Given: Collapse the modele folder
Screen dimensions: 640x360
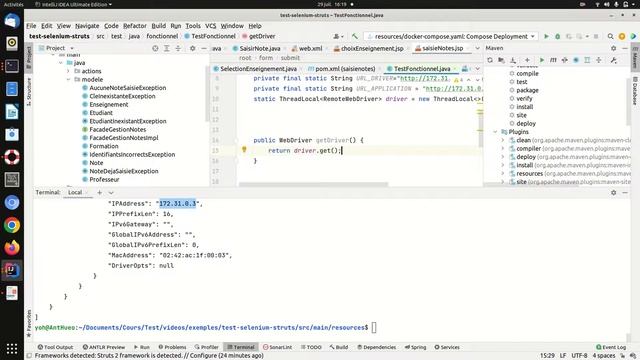Looking at the screenshot, I should [68, 80].
